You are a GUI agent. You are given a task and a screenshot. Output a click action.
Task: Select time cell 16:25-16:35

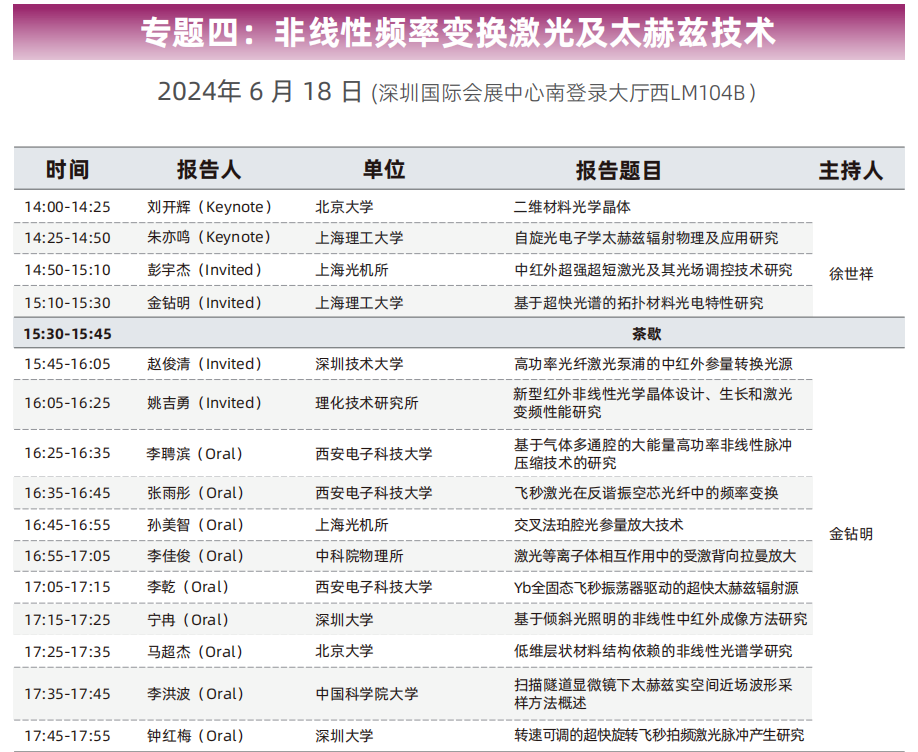(x=67, y=453)
